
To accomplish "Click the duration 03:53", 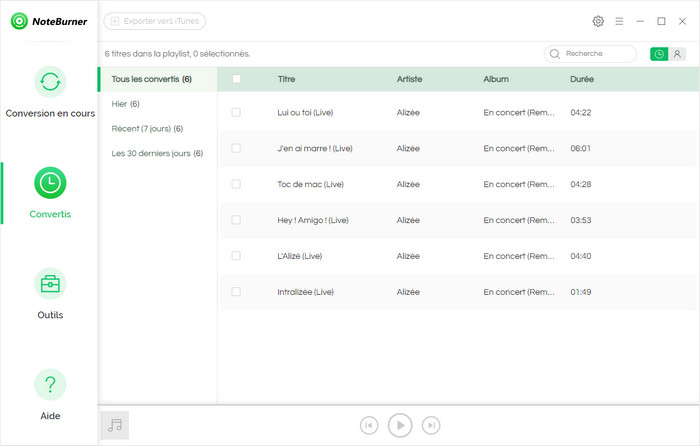I will [581, 220].
